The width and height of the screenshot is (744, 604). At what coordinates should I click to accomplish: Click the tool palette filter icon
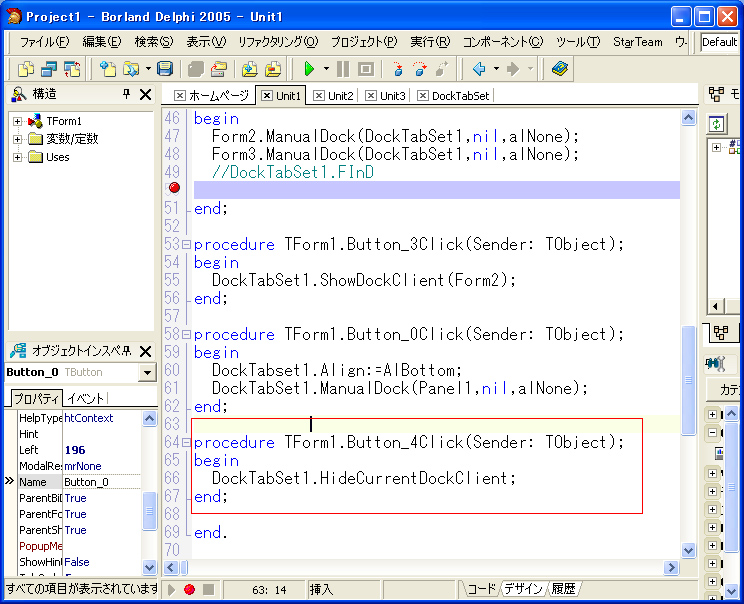716,364
